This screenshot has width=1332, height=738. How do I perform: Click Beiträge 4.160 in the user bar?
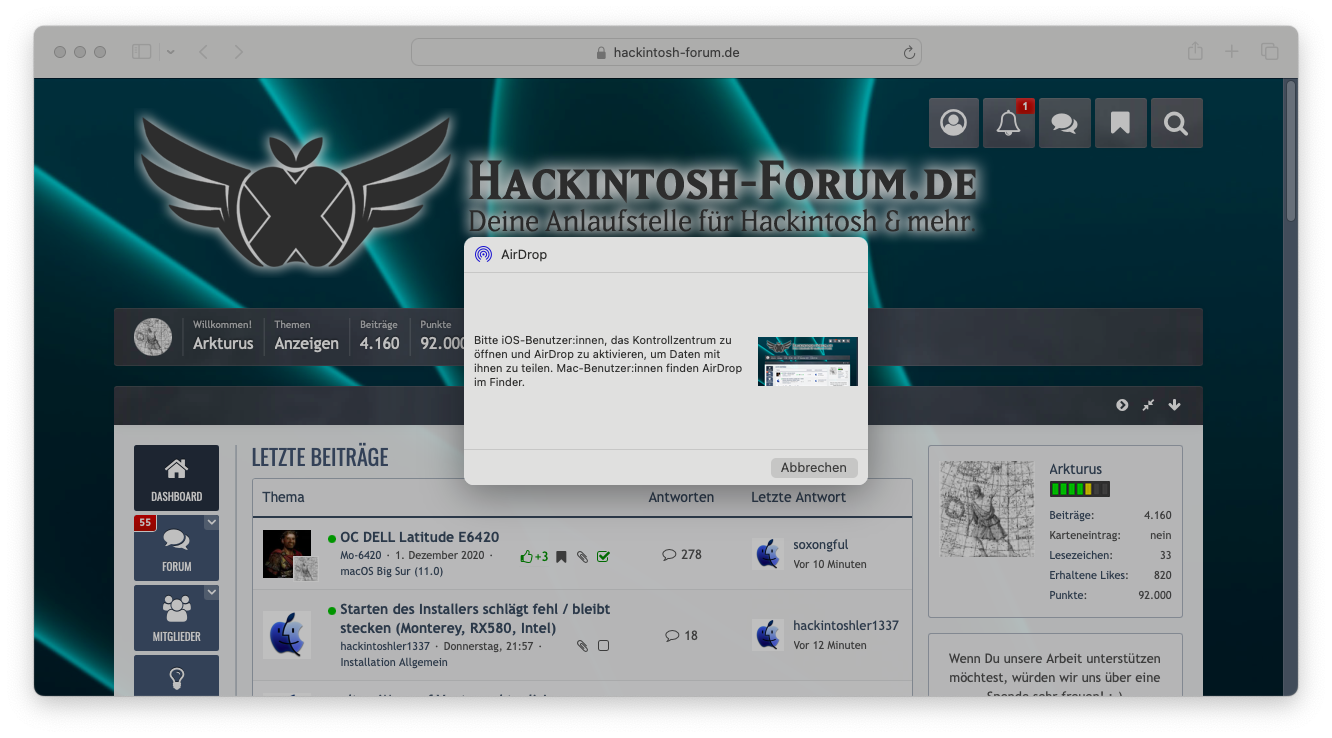coord(380,336)
